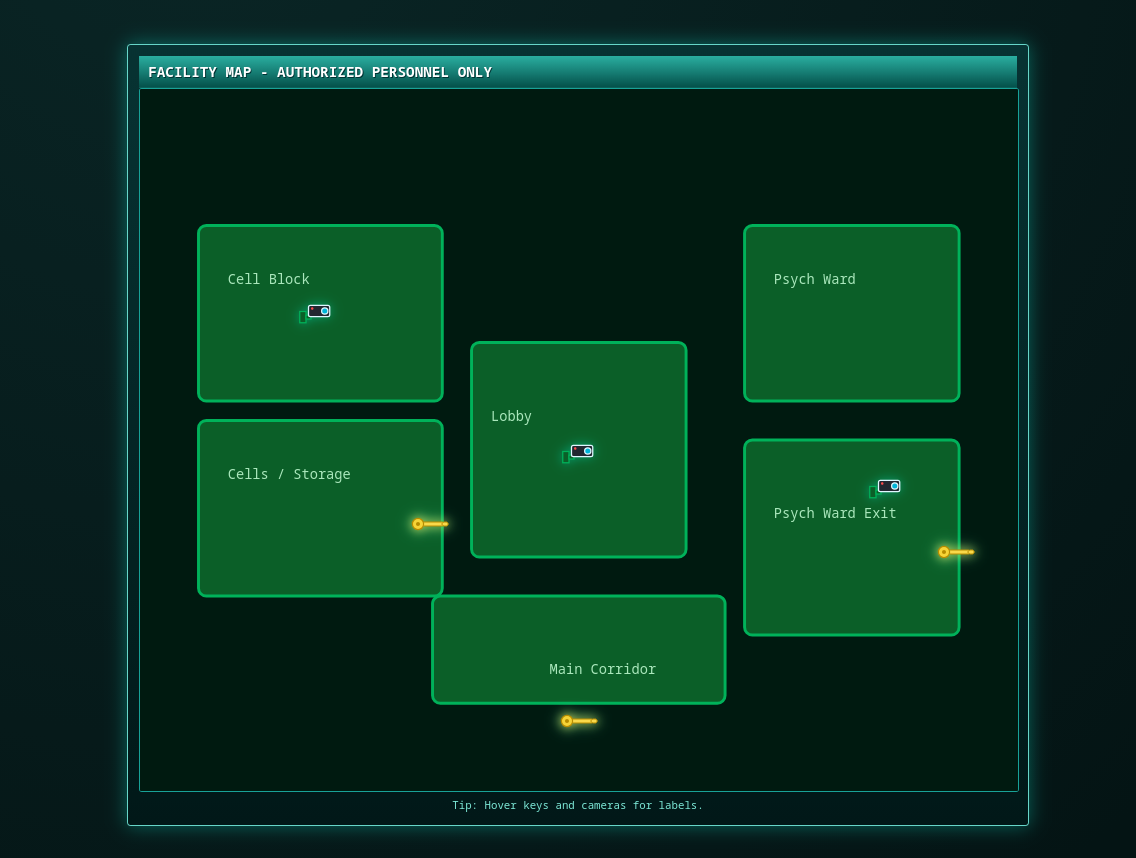Grab the key below Main Corridor
The image size is (1136, 858).
point(578,721)
